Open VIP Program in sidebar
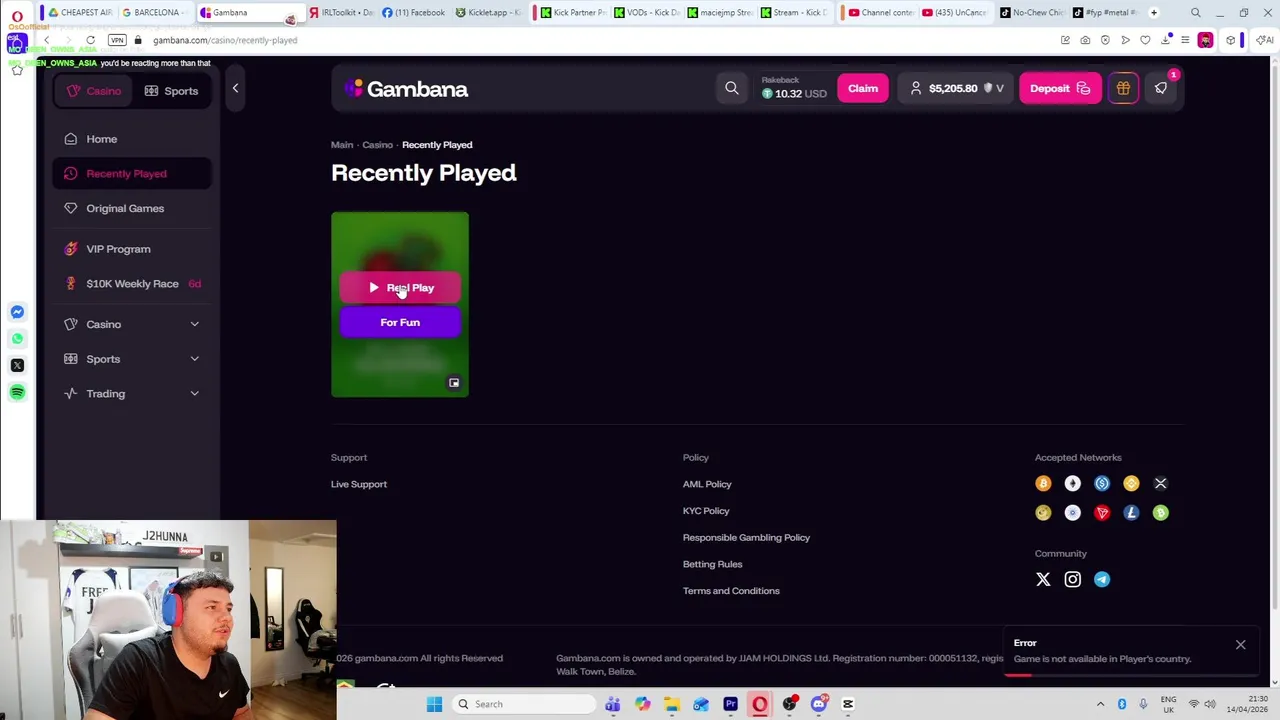The image size is (1280, 720). (x=132, y=249)
